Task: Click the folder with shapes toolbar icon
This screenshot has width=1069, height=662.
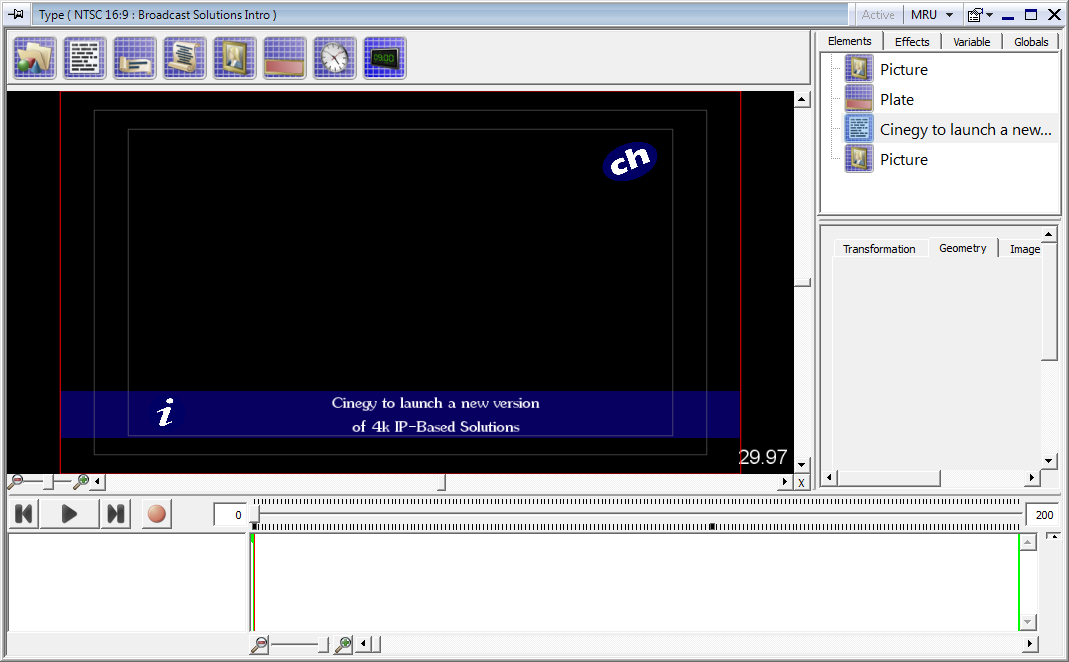Action: (x=35, y=59)
